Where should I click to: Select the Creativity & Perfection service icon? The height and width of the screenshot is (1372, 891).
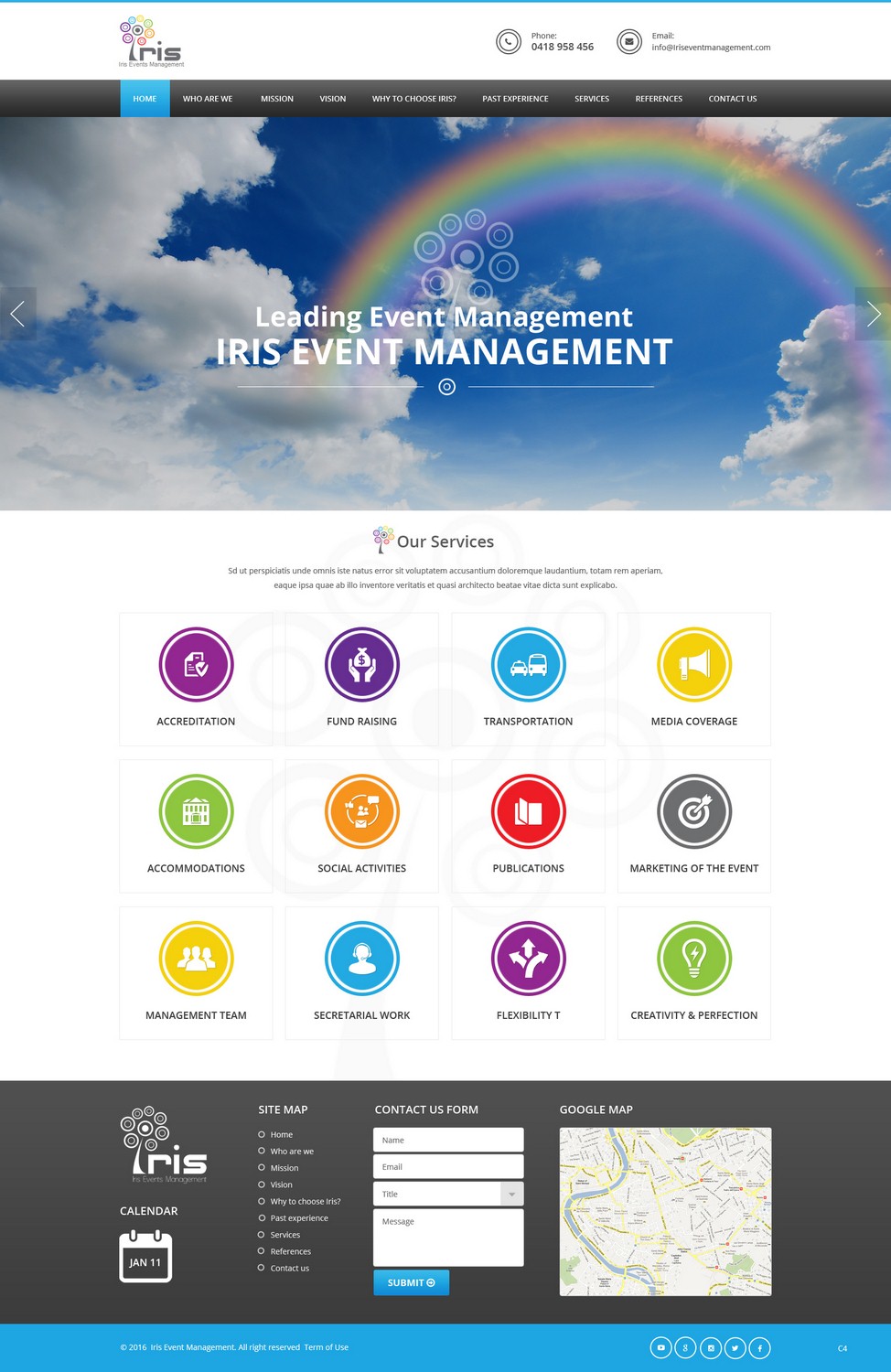693,959
